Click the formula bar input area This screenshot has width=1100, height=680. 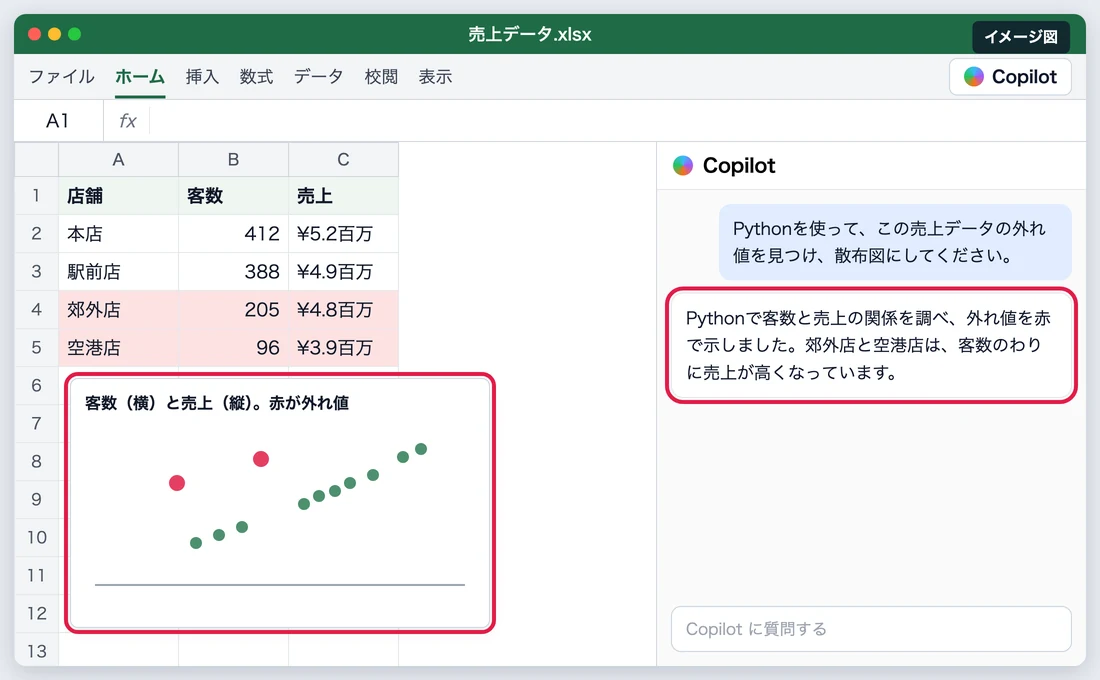point(617,121)
